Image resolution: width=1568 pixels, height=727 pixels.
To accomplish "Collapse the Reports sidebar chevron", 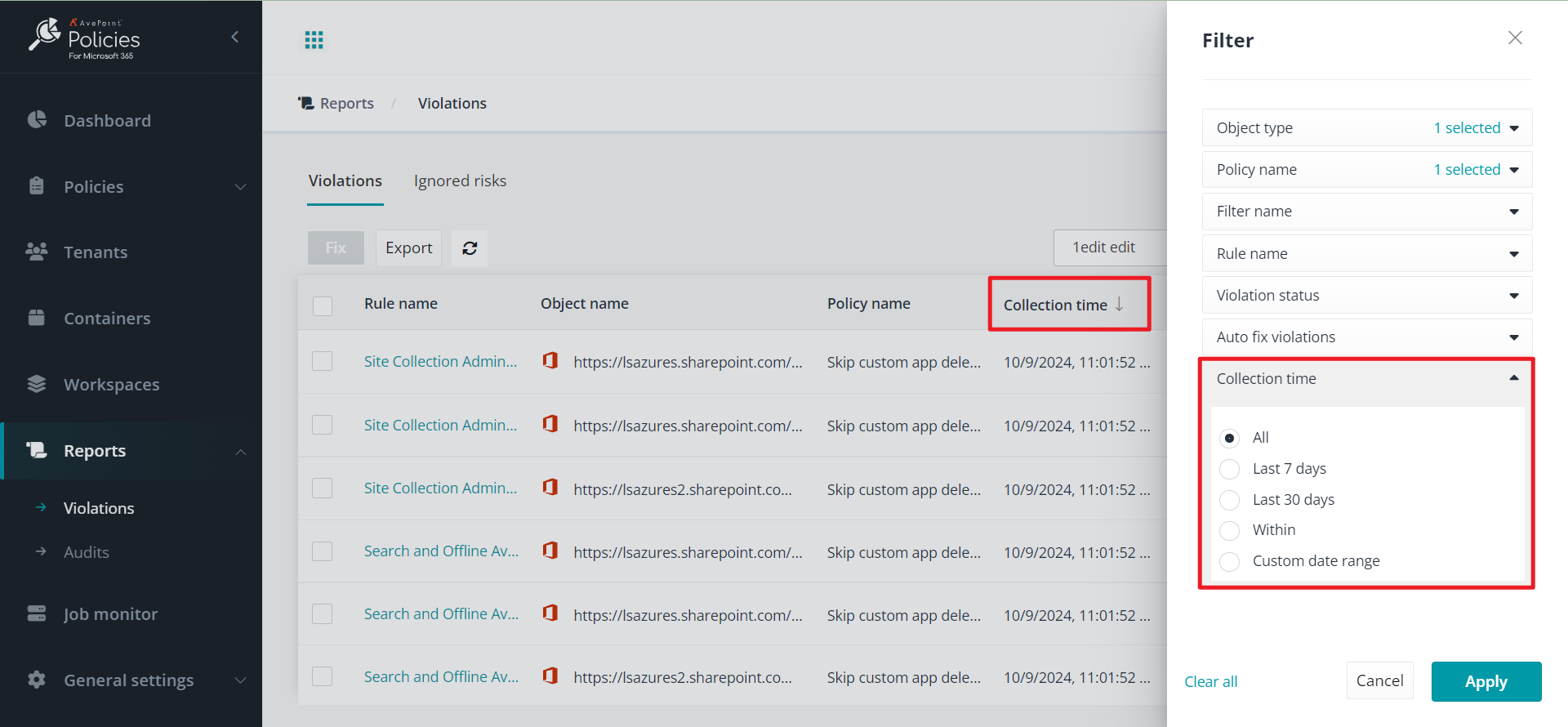I will tap(240, 452).
